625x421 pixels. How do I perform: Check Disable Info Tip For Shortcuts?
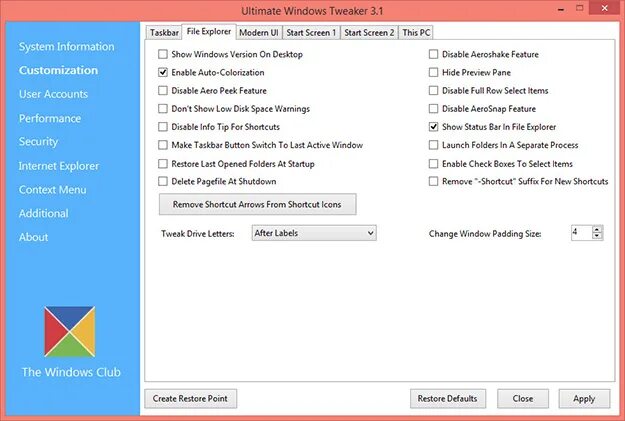click(x=163, y=127)
